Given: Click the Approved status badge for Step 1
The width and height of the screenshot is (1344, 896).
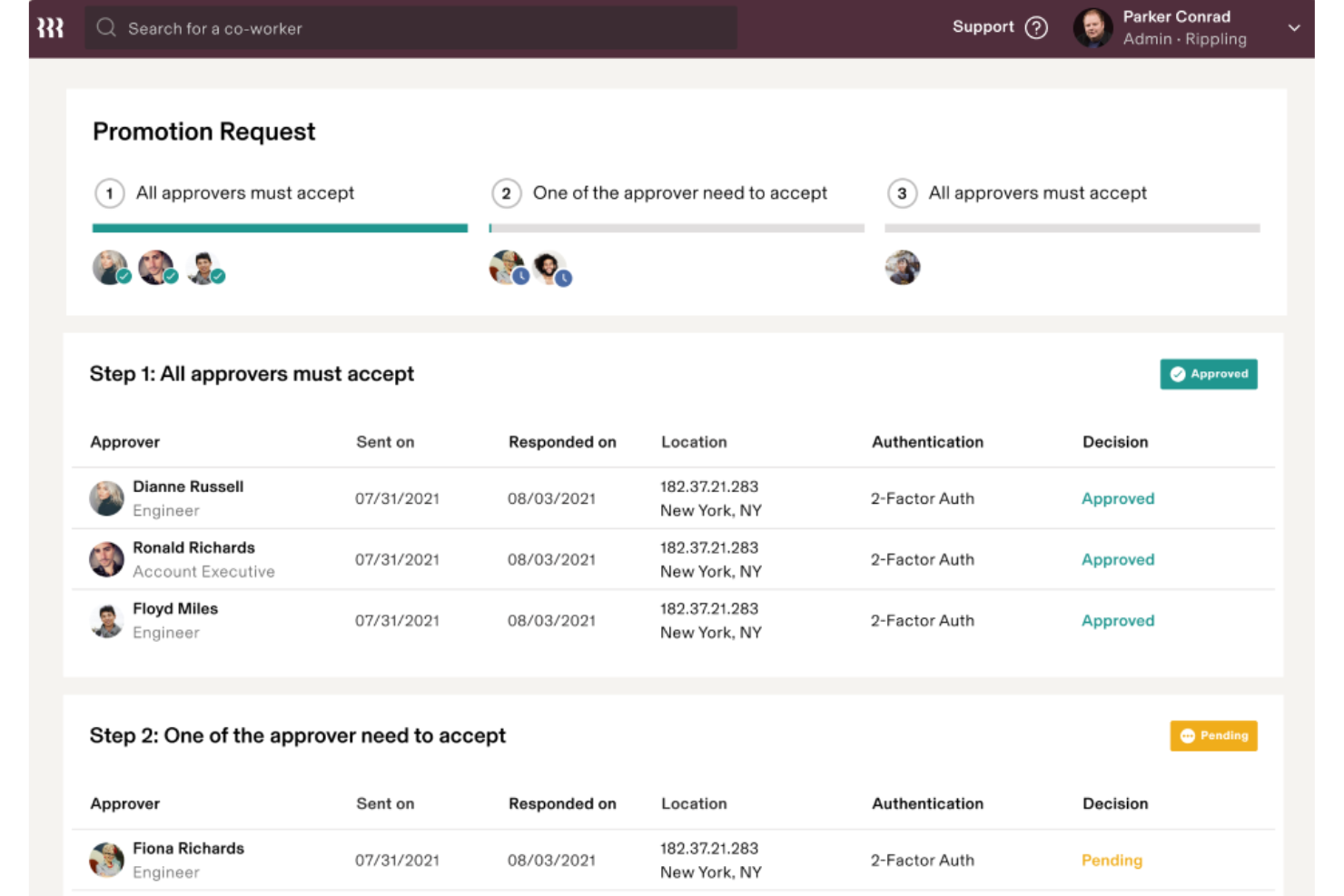Looking at the screenshot, I should (1209, 374).
